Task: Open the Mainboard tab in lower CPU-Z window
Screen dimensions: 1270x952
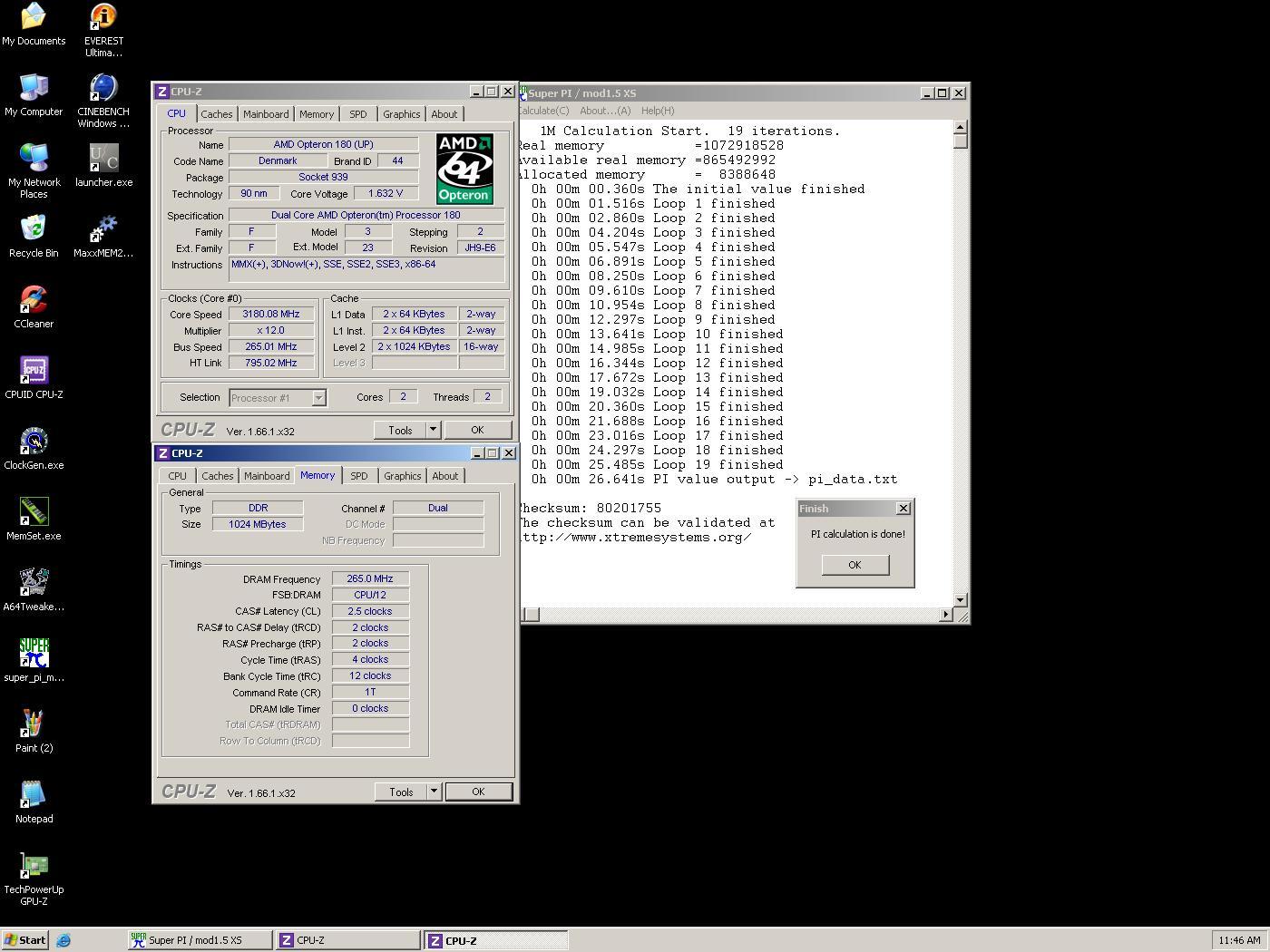Action: [267, 476]
